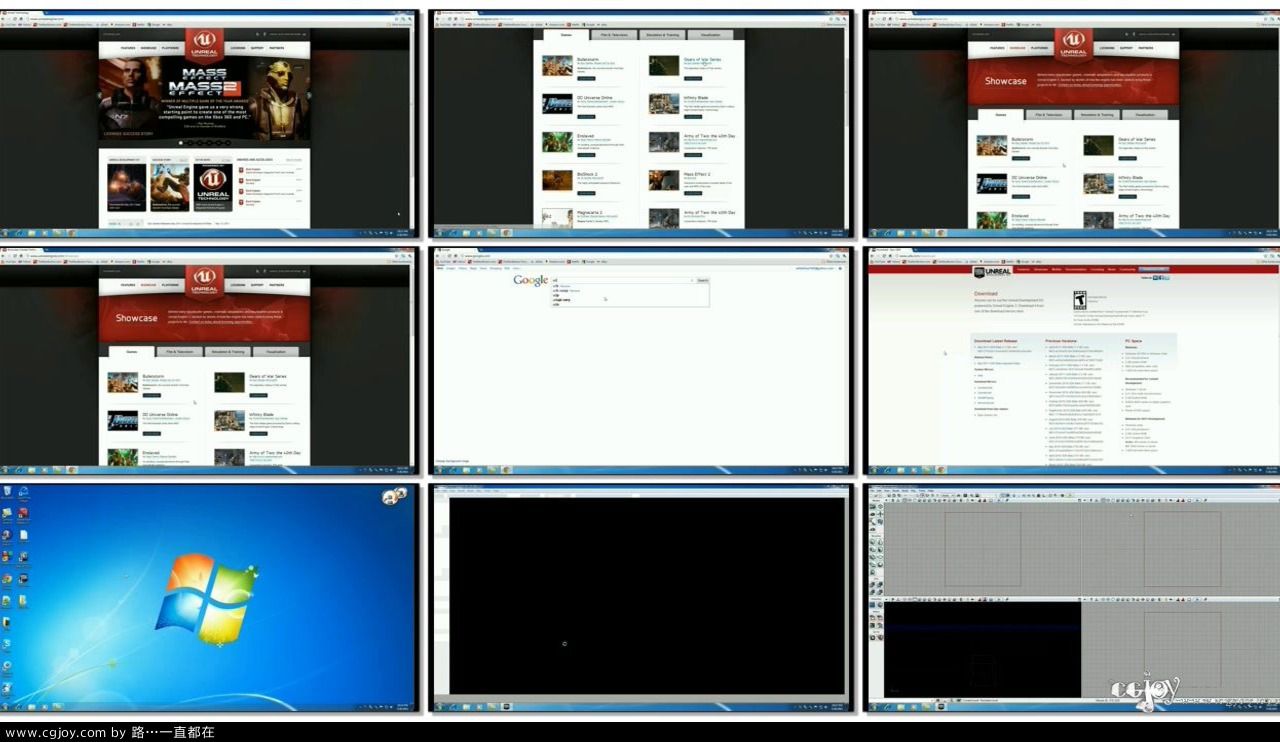Open settings gear beside Google account email
This screenshot has width=1280, height=742.
tap(838, 268)
